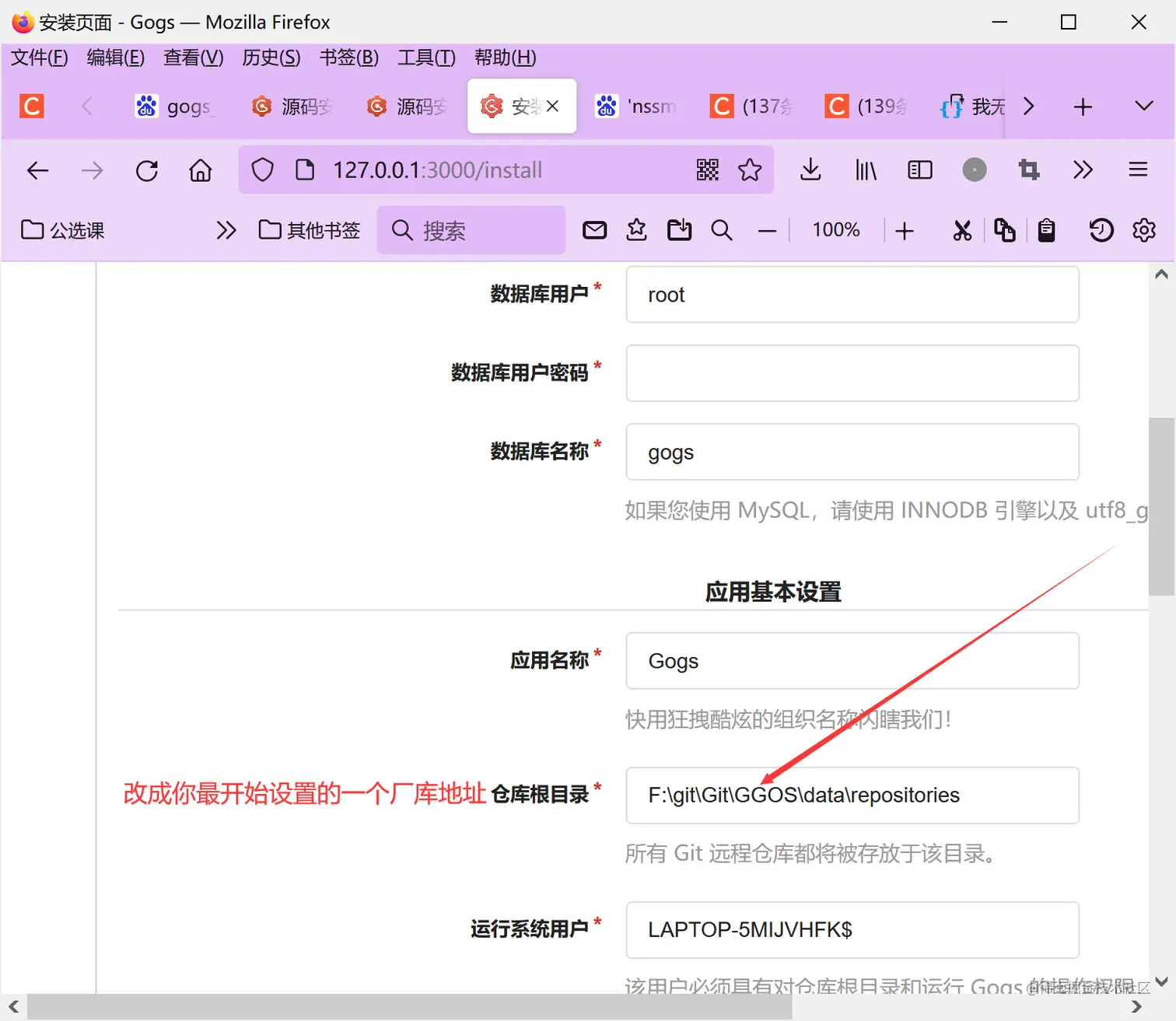Zoom out with the minus button
The image size is (1176, 1021).
[767, 231]
